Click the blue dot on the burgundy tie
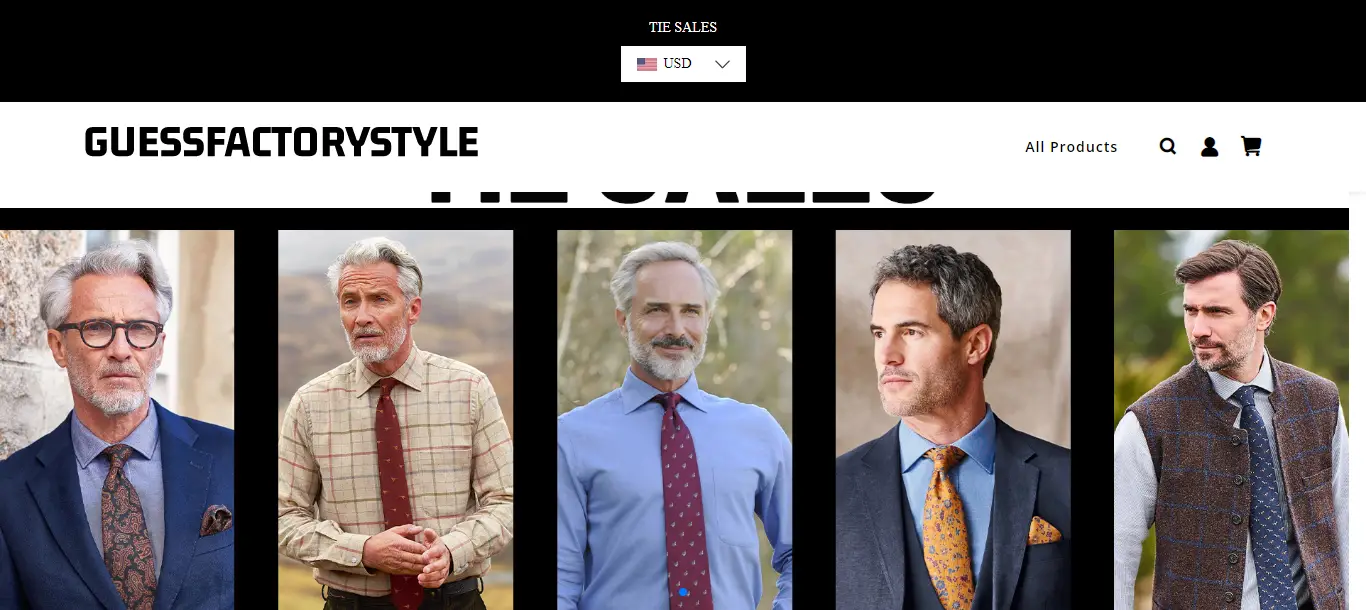 683,592
